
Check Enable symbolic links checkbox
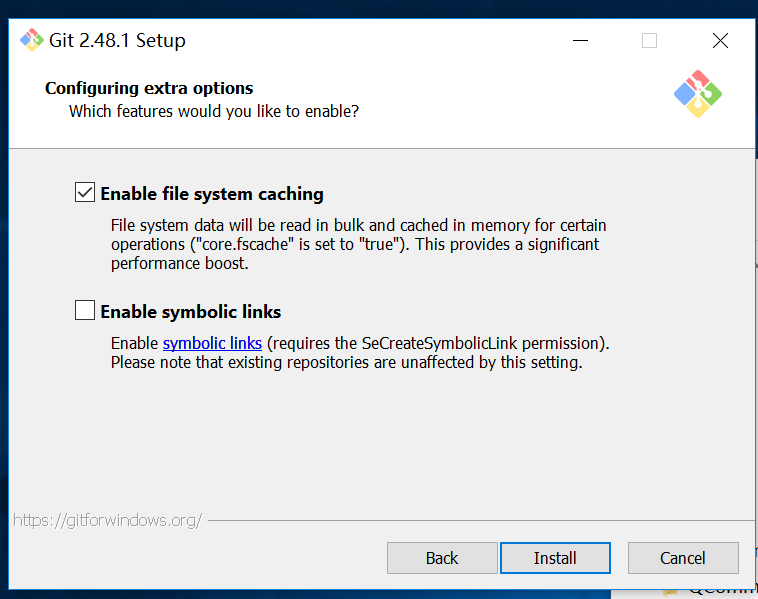click(x=85, y=310)
